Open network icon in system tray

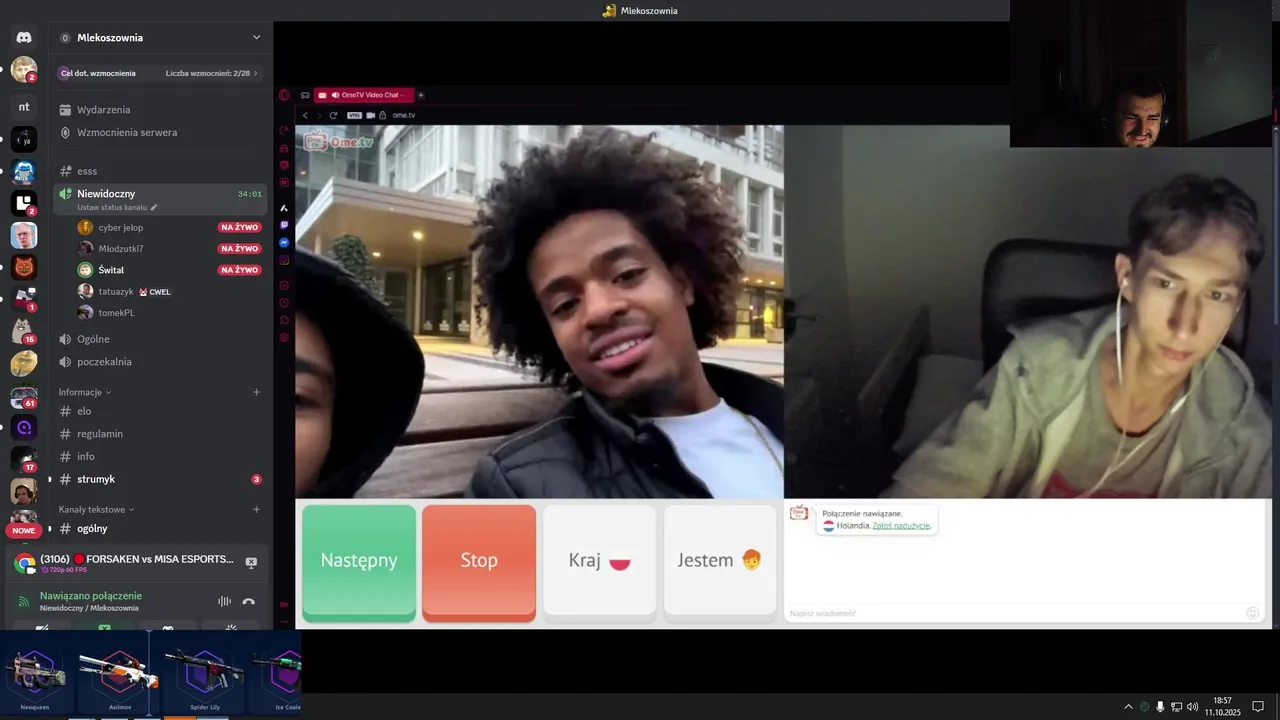coord(1176,707)
